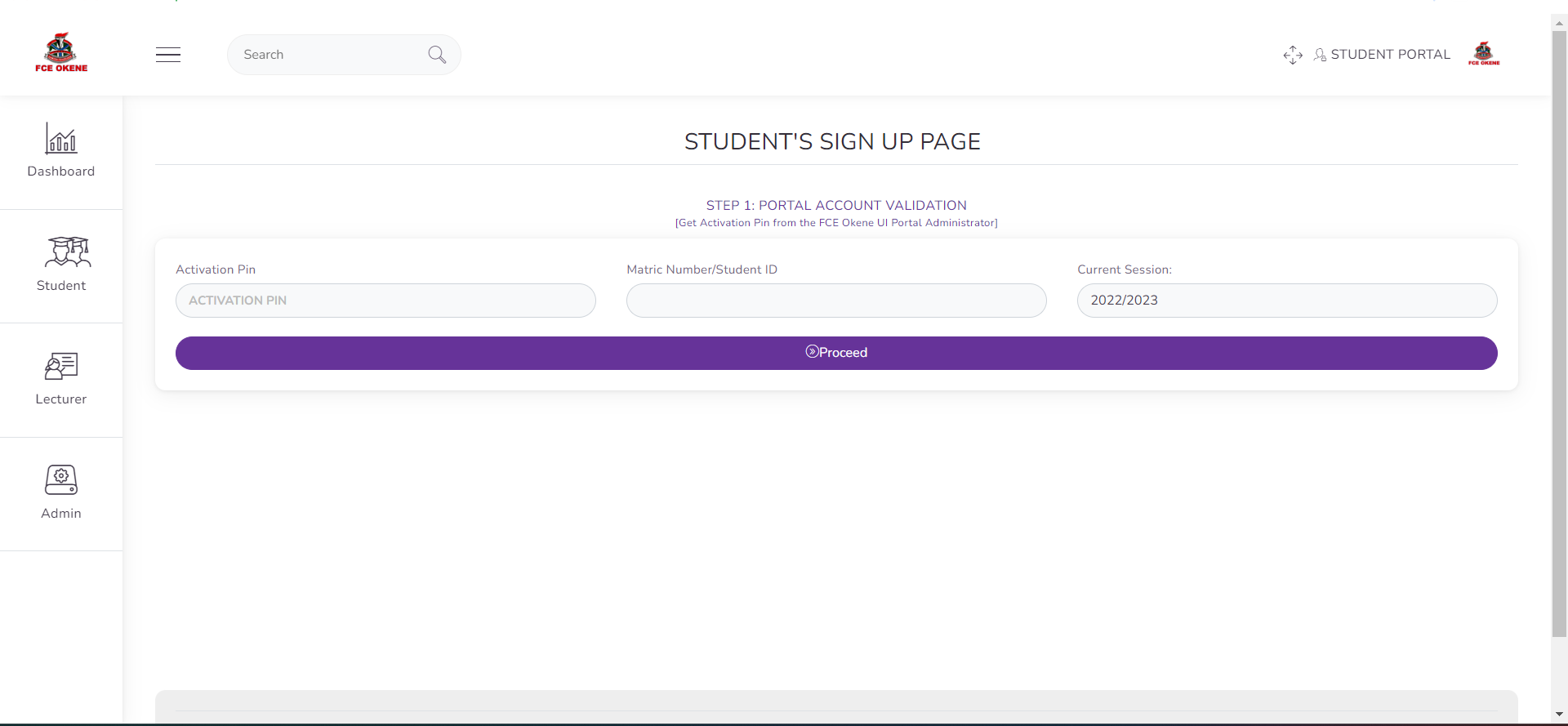
Task: Click the fullscreen arrows icon
Action: click(x=1293, y=55)
